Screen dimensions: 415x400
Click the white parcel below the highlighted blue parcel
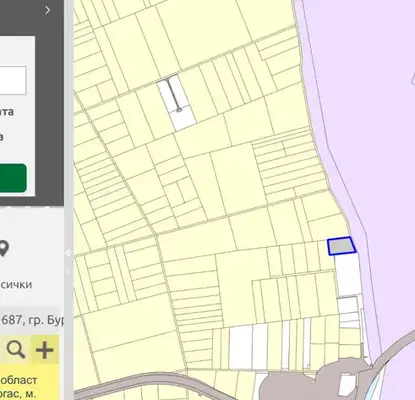pyautogui.click(x=348, y=274)
